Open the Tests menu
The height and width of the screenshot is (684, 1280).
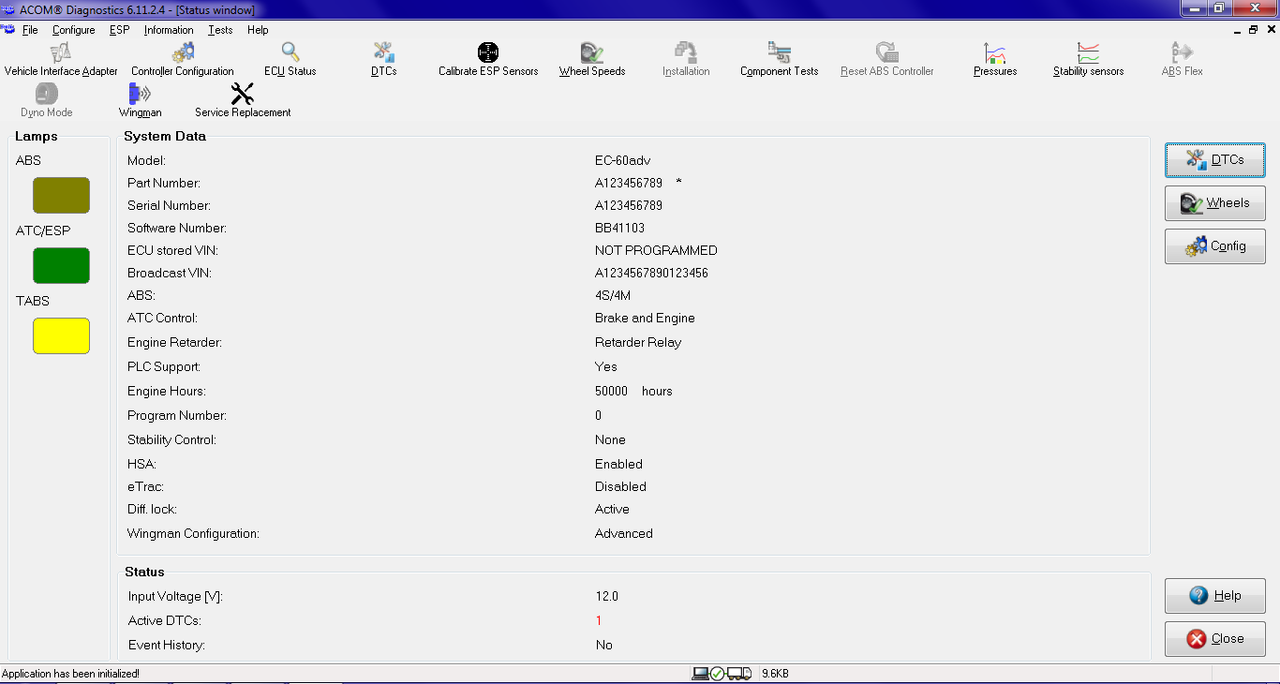pyautogui.click(x=221, y=30)
